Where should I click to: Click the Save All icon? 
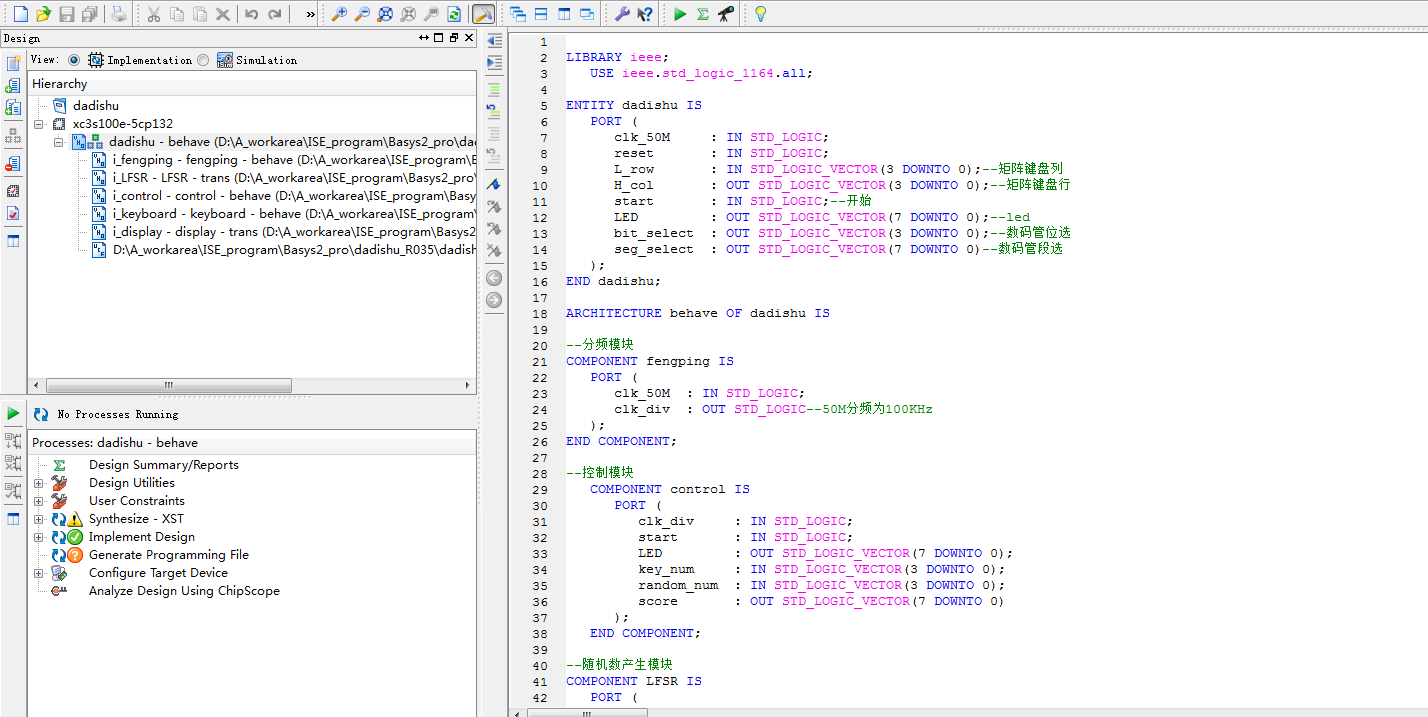90,14
